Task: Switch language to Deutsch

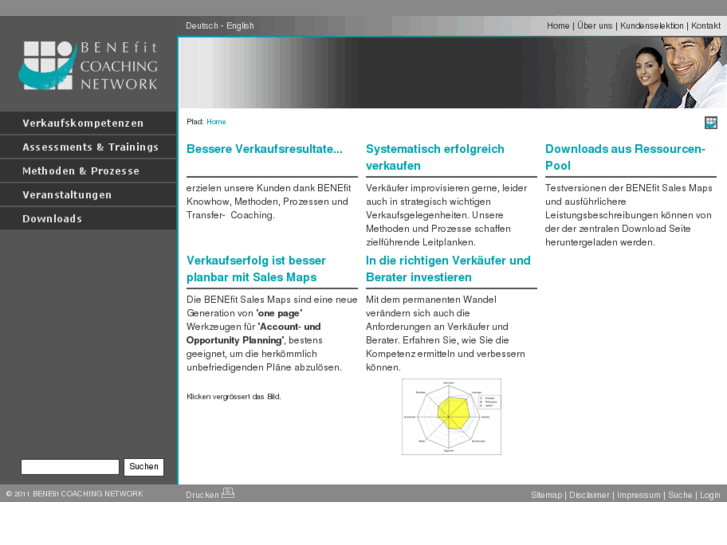Action: click(x=202, y=26)
